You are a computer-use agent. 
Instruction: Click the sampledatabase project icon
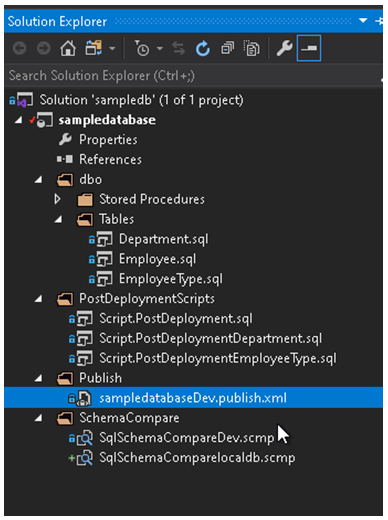coord(45,120)
